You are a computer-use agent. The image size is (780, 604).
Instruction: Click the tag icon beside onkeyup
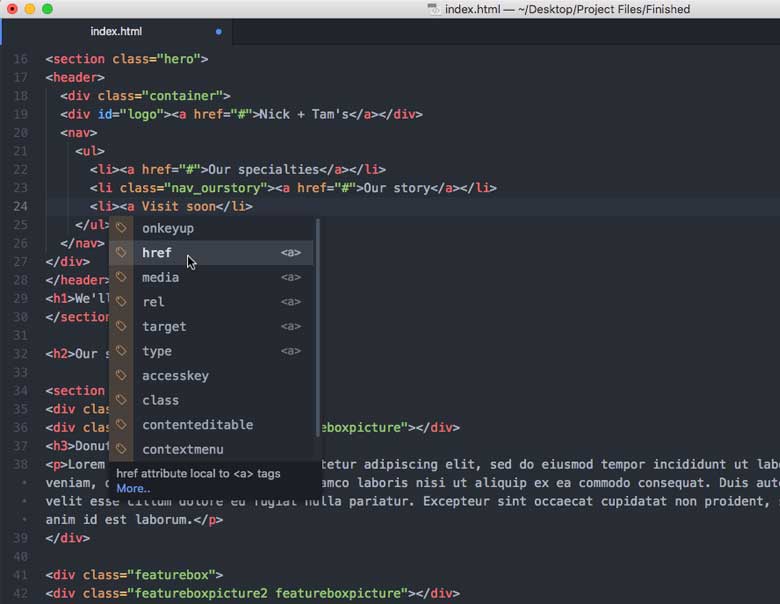coord(121,228)
